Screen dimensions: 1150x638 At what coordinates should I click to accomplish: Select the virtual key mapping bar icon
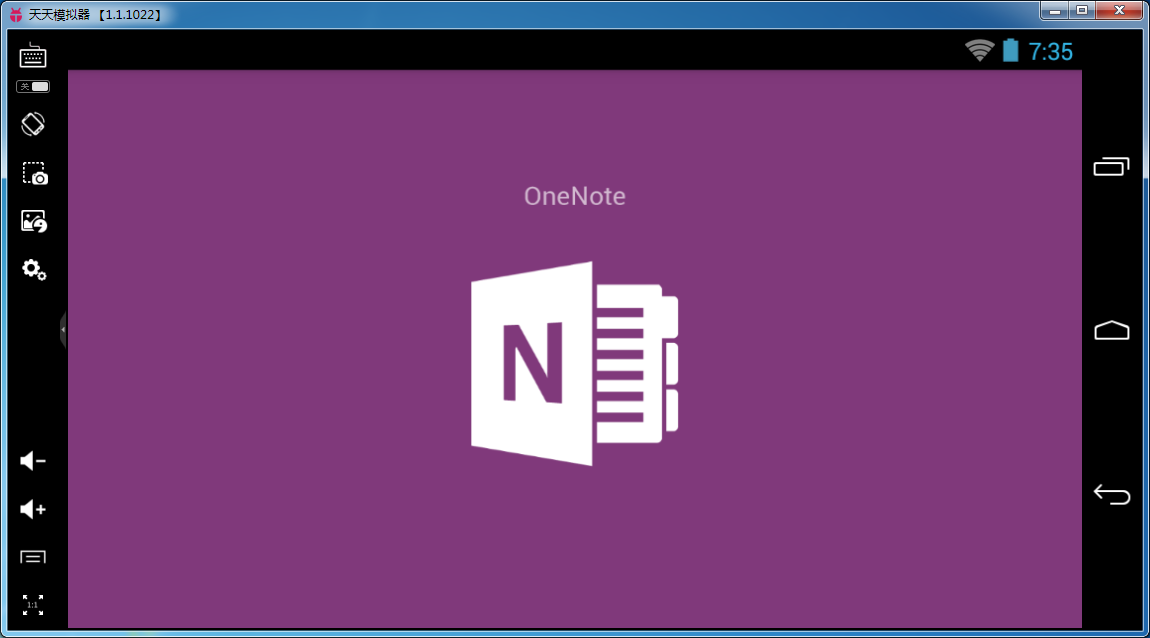pos(33,557)
